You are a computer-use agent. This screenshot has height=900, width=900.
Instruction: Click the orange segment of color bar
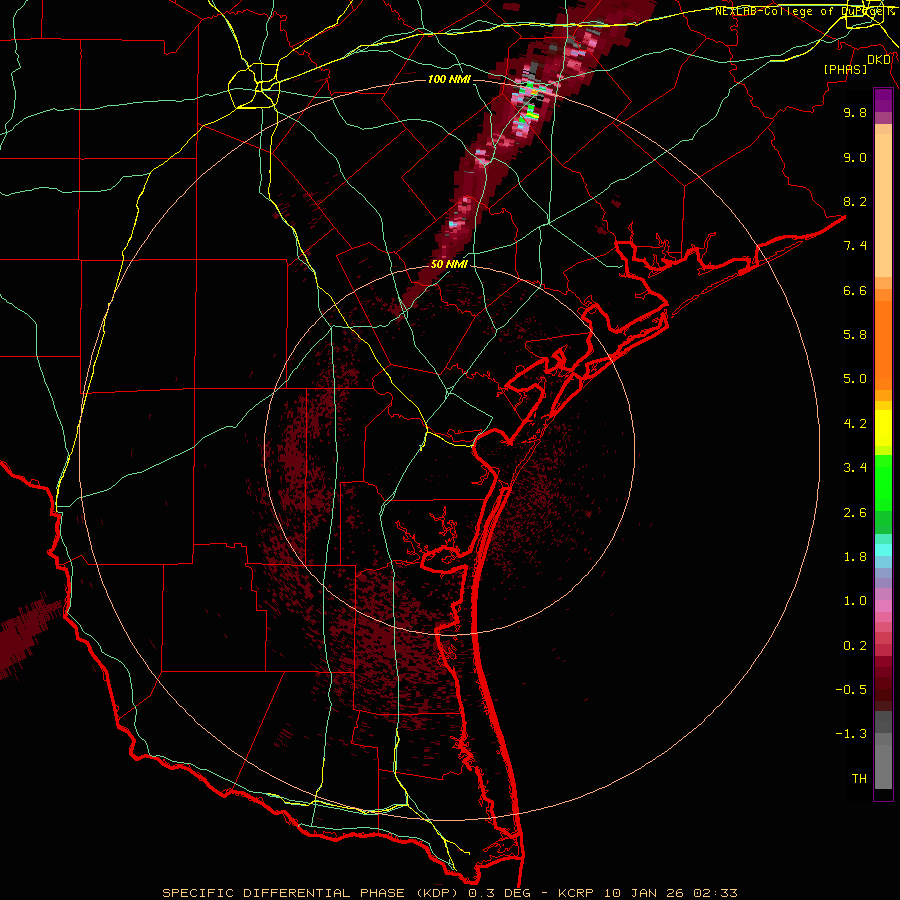[883, 345]
